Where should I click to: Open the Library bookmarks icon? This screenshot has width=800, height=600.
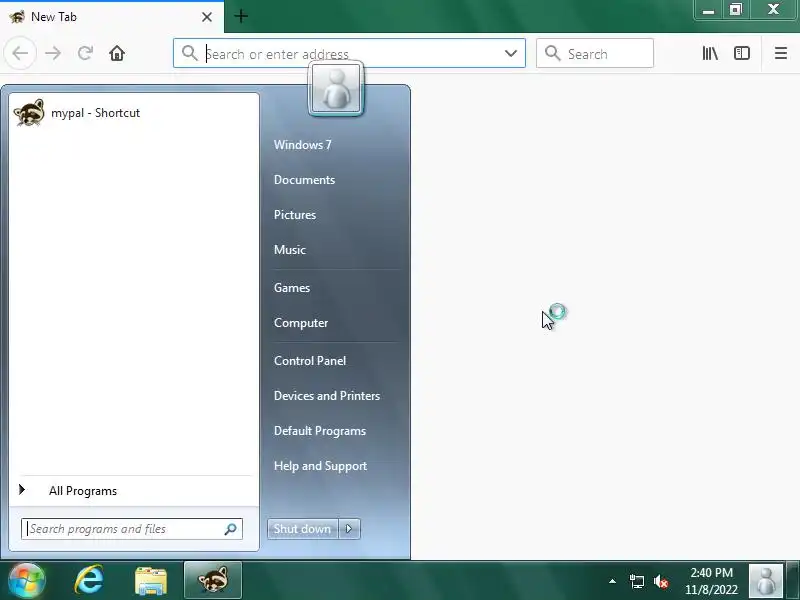[710, 53]
